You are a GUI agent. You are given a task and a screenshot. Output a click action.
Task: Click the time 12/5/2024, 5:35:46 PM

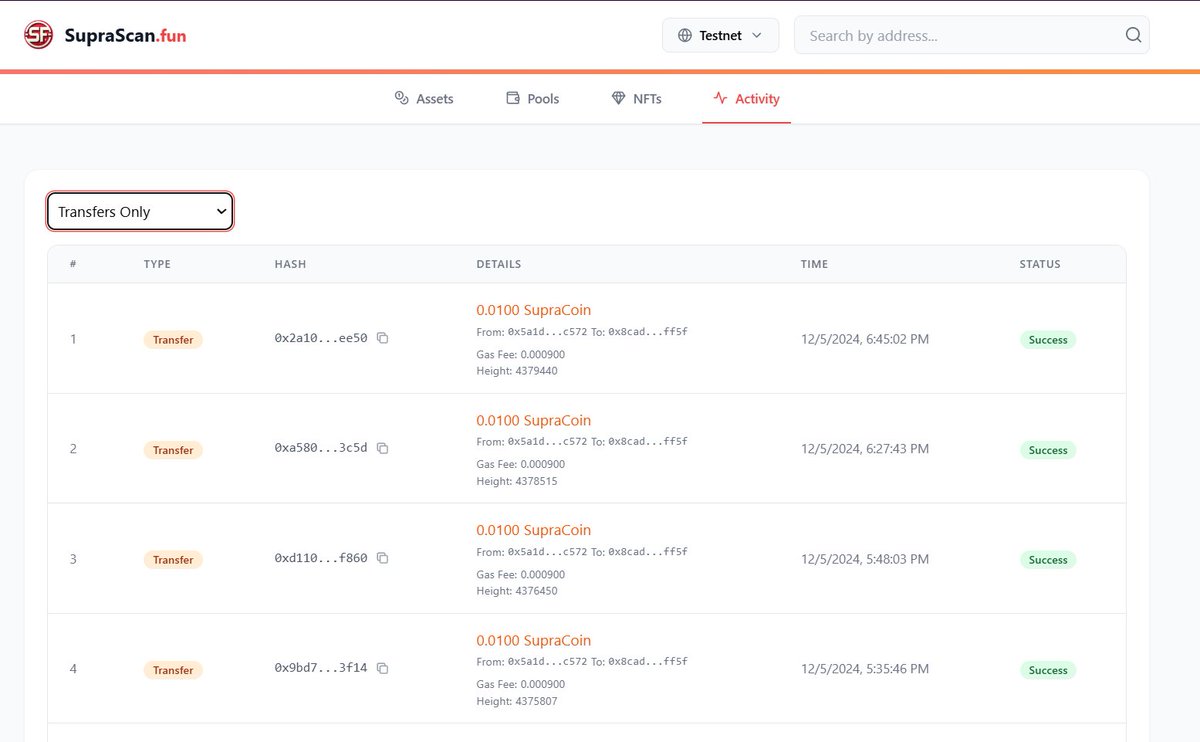coord(865,669)
